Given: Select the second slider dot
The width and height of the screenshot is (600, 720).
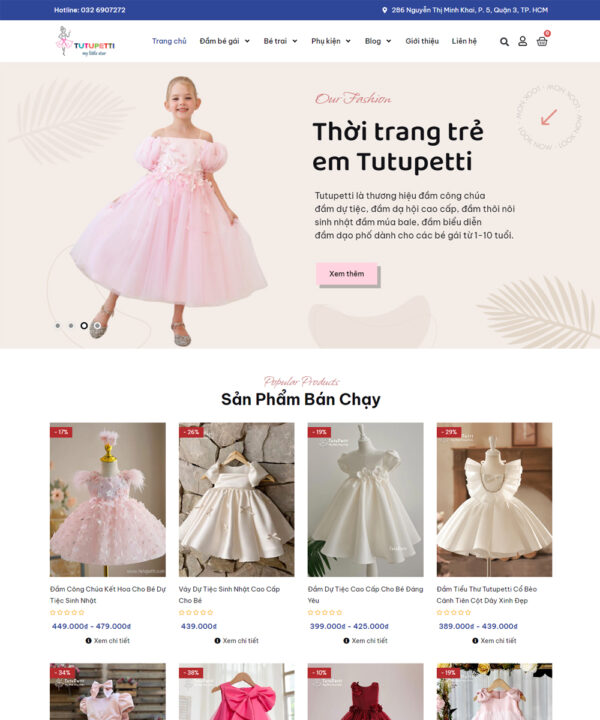Looking at the screenshot, I should tap(71, 326).
